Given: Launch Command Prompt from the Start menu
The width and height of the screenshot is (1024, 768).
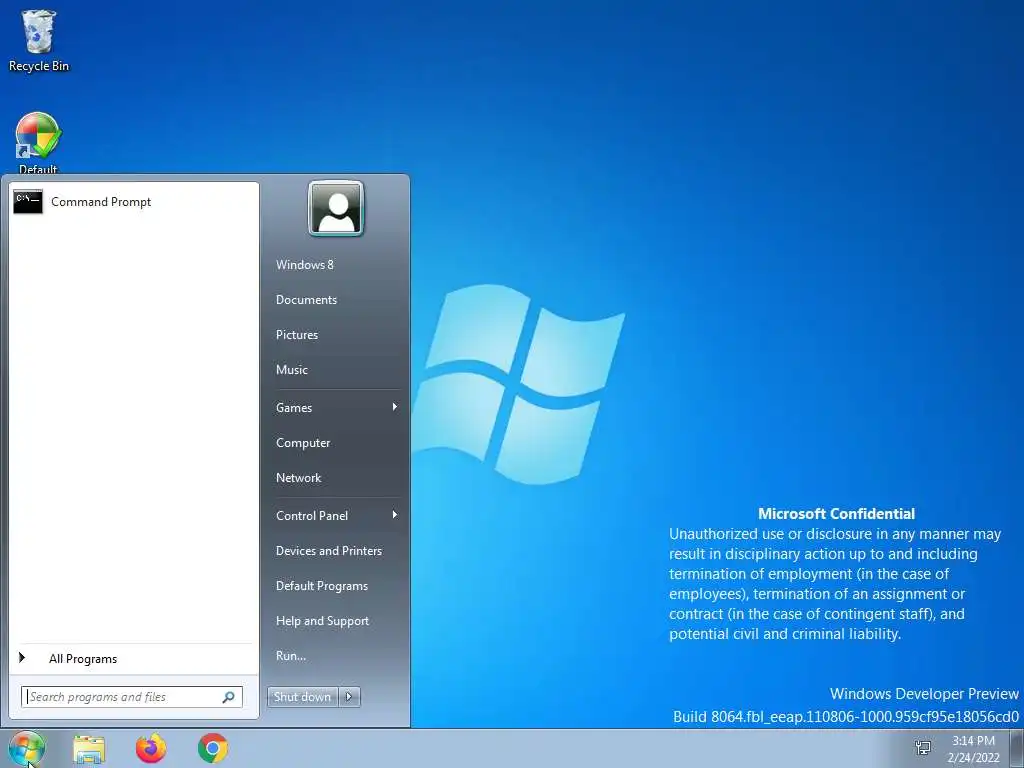Looking at the screenshot, I should [x=134, y=202].
